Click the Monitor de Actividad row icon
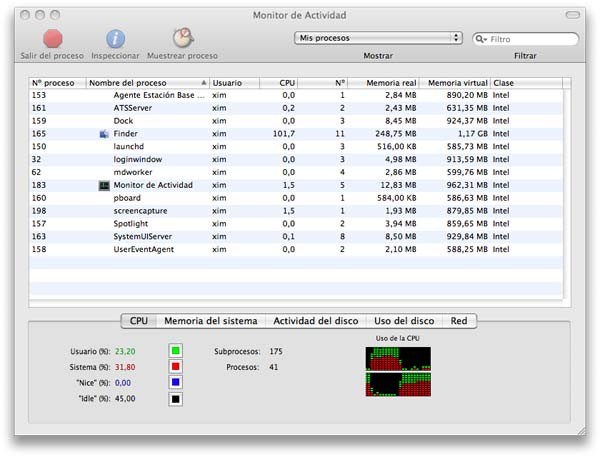This screenshot has height=457, width=600. [104, 185]
